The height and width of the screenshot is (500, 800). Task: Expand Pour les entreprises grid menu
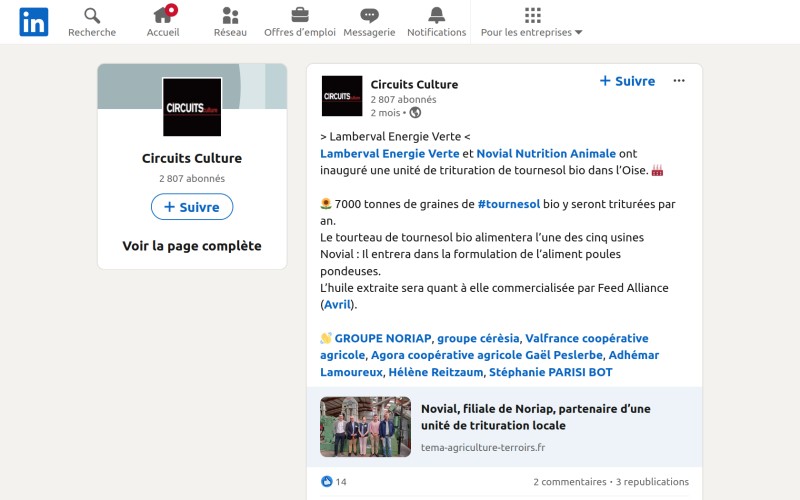click(x=532, y=15)
